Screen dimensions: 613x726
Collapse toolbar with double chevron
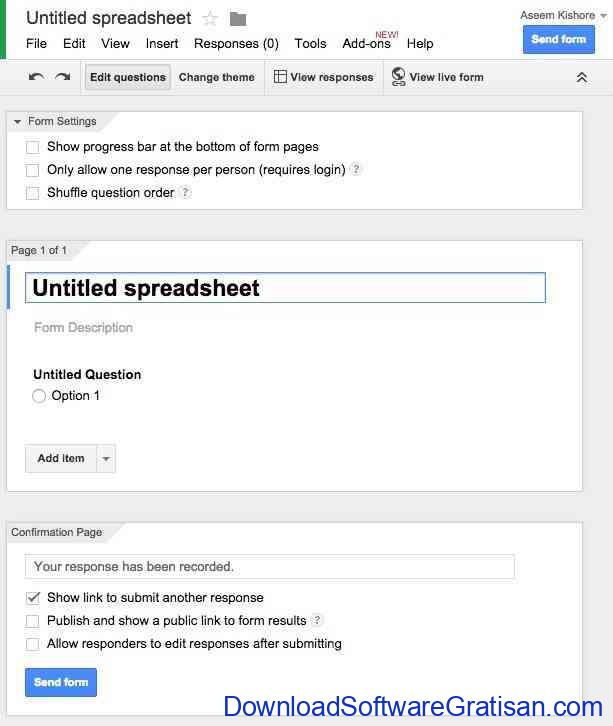tap(582, 77)
